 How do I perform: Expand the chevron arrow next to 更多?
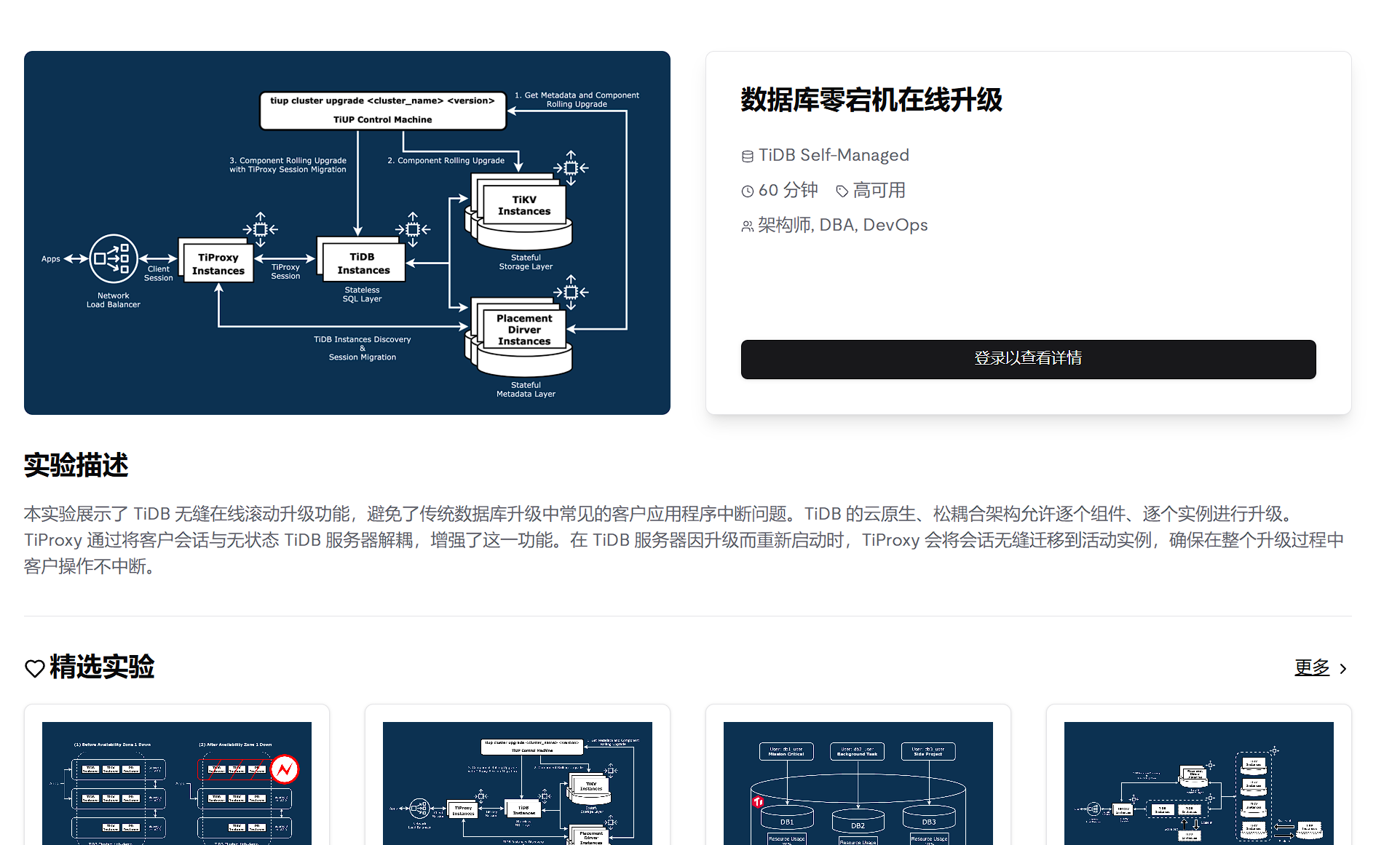[1343, 669]
